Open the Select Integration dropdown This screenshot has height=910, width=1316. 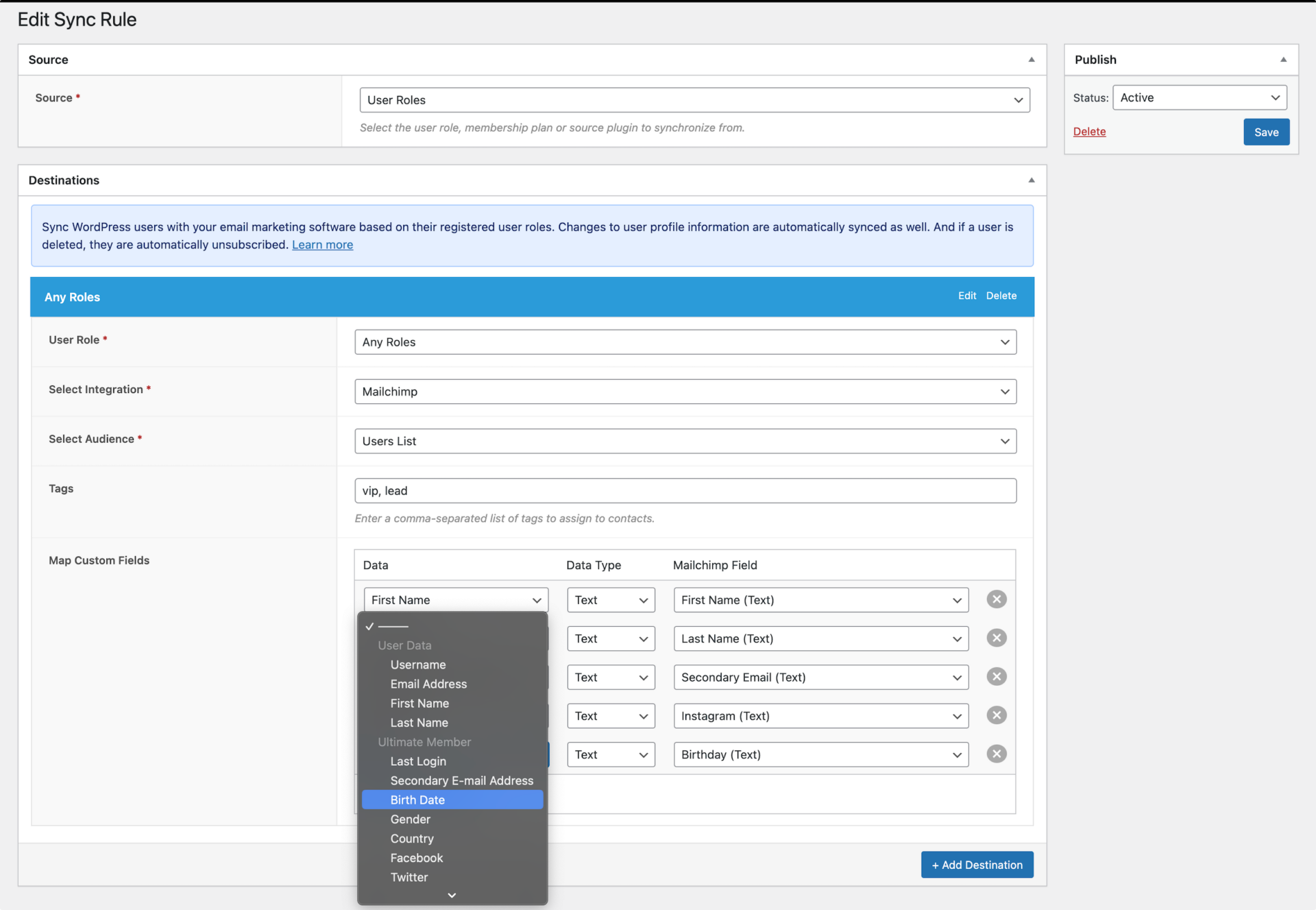[686, 391]
